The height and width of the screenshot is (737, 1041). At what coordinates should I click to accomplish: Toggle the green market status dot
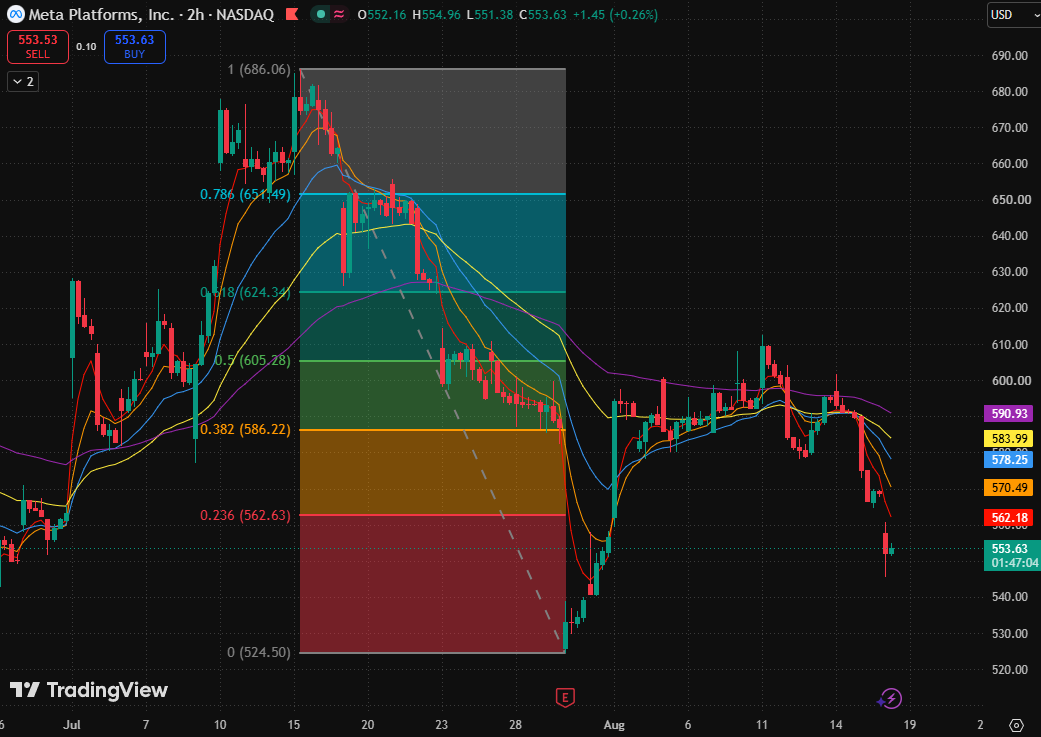pos(321,14)
